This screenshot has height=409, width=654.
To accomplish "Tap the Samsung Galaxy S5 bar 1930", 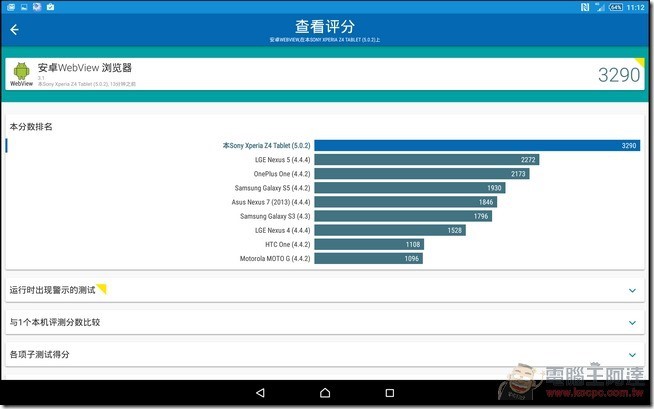I will 410,188.
